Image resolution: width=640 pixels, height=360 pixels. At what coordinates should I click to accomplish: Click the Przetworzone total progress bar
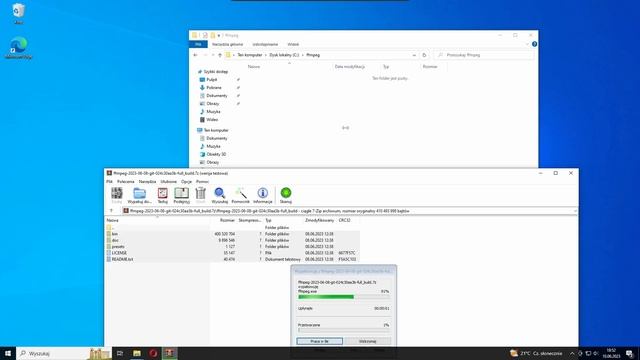pyautogui.click(x=343, y=330)
